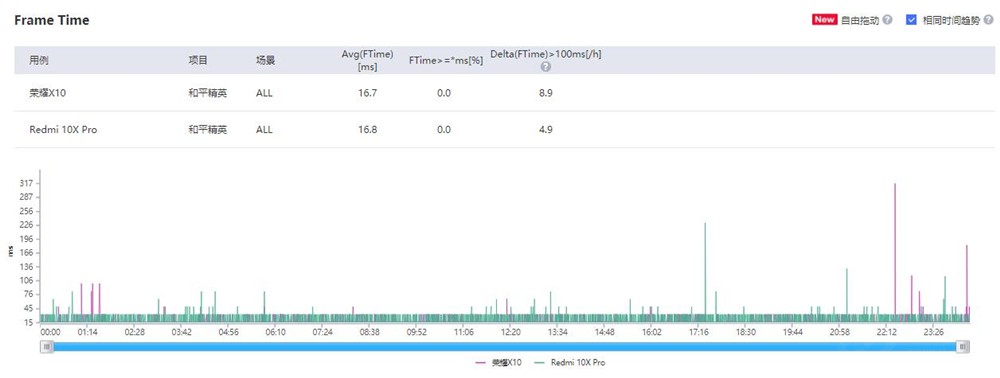
Task: Click the 相同时间趋势 label
Action: pyautogui.click(x=951, y=20)
